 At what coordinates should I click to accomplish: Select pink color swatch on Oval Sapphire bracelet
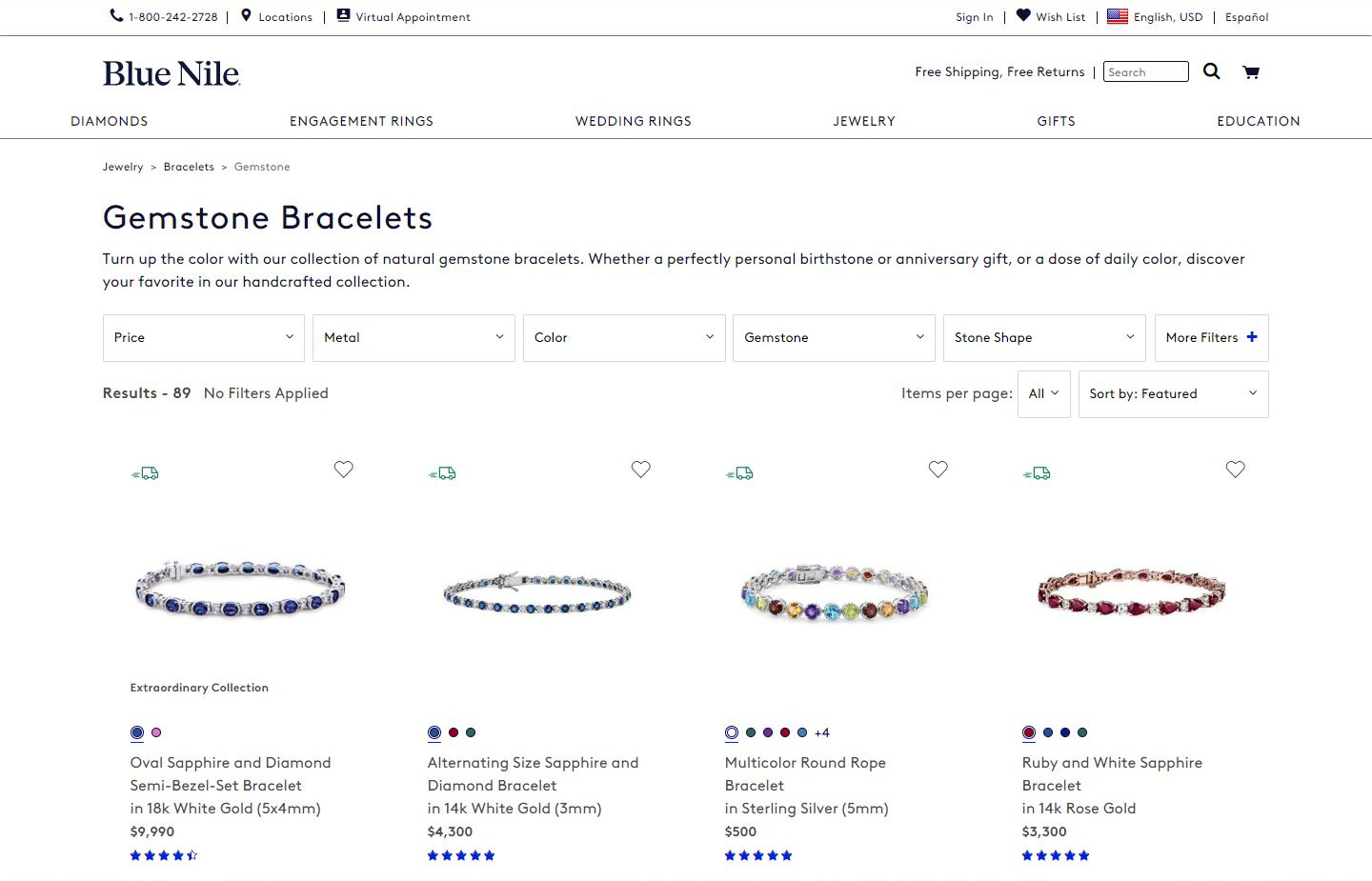156,732
